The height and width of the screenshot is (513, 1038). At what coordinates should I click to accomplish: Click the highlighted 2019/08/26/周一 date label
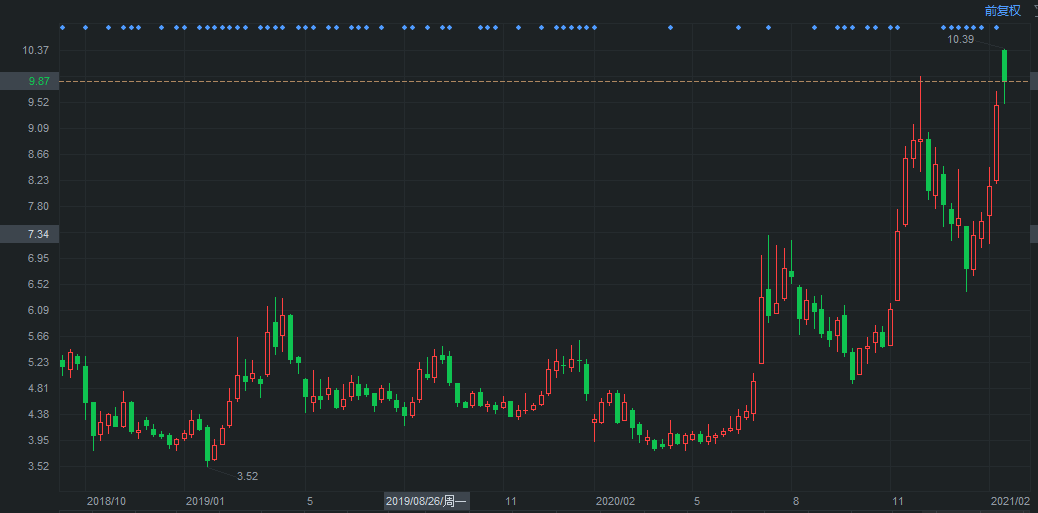point(426,501)
